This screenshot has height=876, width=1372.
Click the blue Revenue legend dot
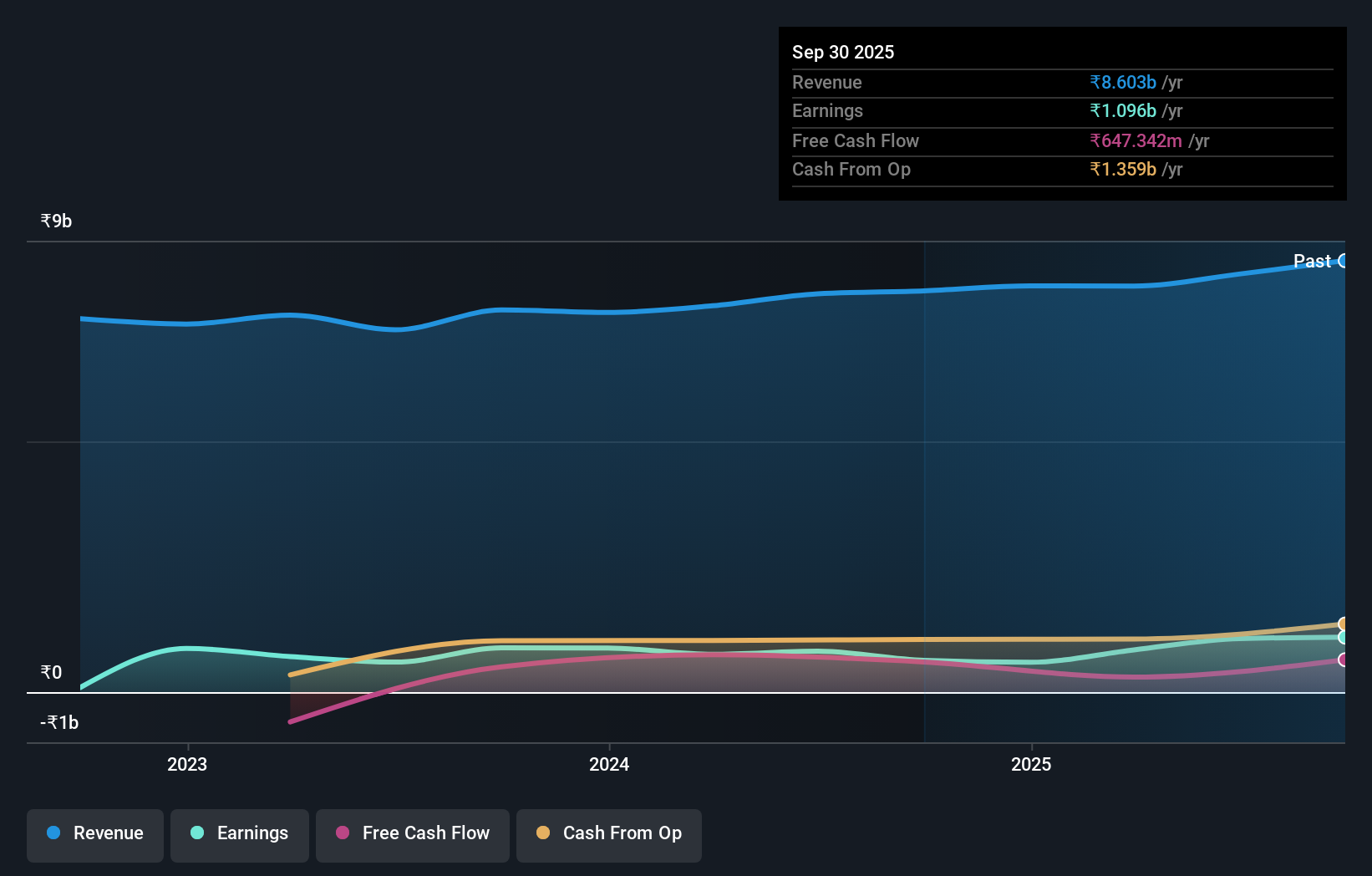(x=53, y=833)
